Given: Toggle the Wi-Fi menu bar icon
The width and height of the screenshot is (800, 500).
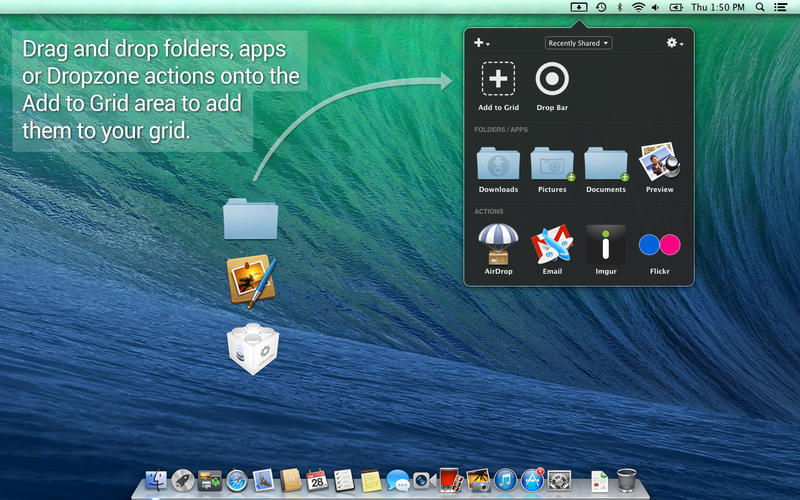Looking at the screenshot, I should pyautogui.click(x=638, y=7).
